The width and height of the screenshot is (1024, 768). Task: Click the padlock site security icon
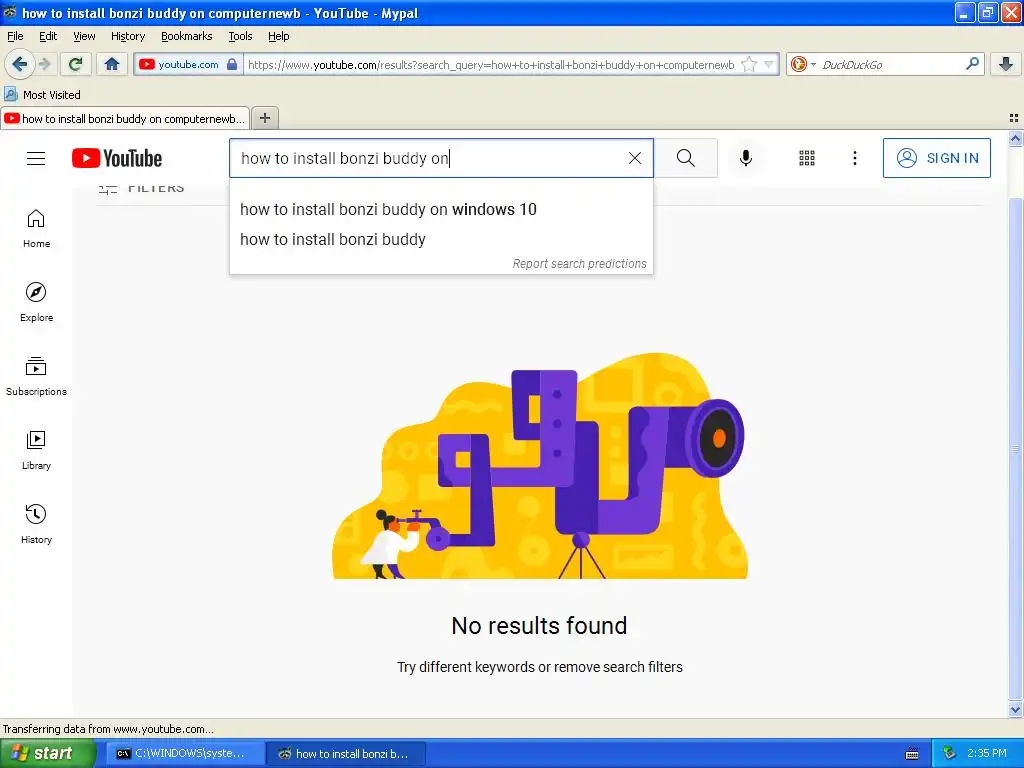pyautogui.click(x=232, y=64)
